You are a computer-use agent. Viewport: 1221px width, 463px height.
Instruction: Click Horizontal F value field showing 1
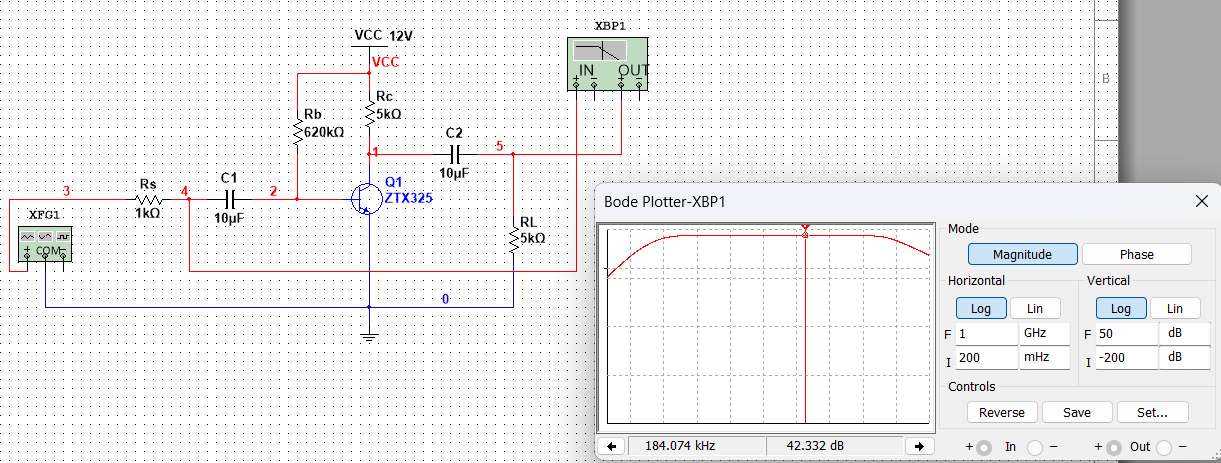click(986, 333)
